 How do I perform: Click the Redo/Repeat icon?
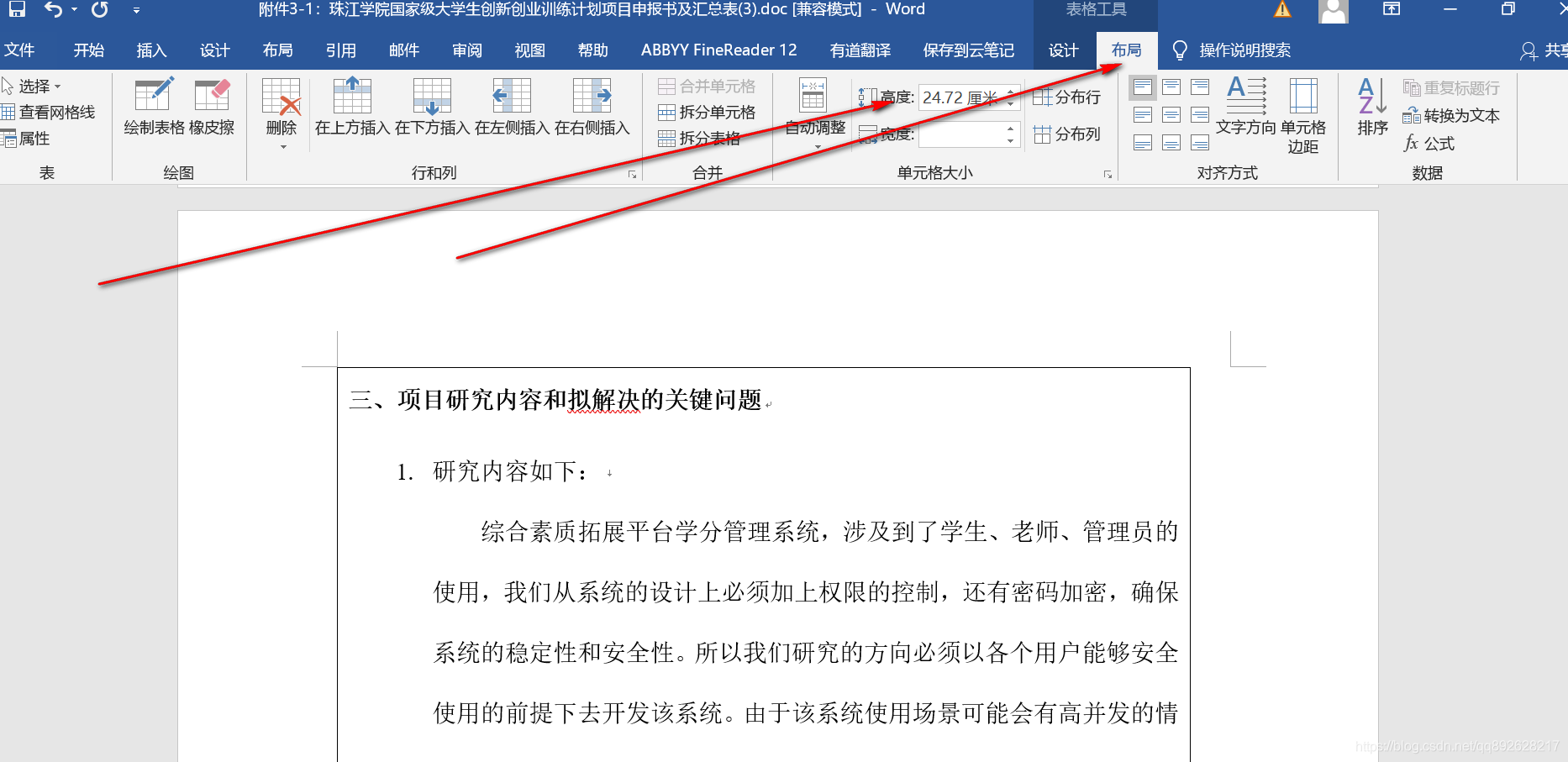point(100,9)
